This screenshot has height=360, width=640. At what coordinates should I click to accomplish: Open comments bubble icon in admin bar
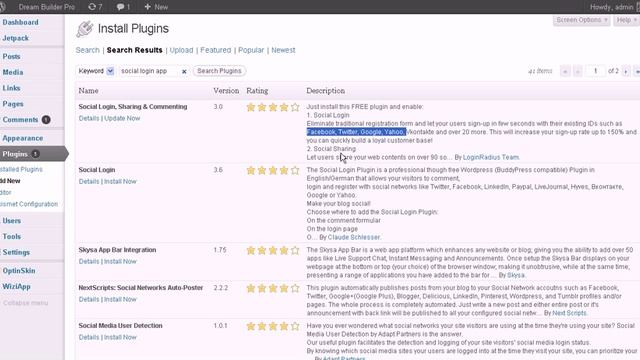click(x=123, y=7)
